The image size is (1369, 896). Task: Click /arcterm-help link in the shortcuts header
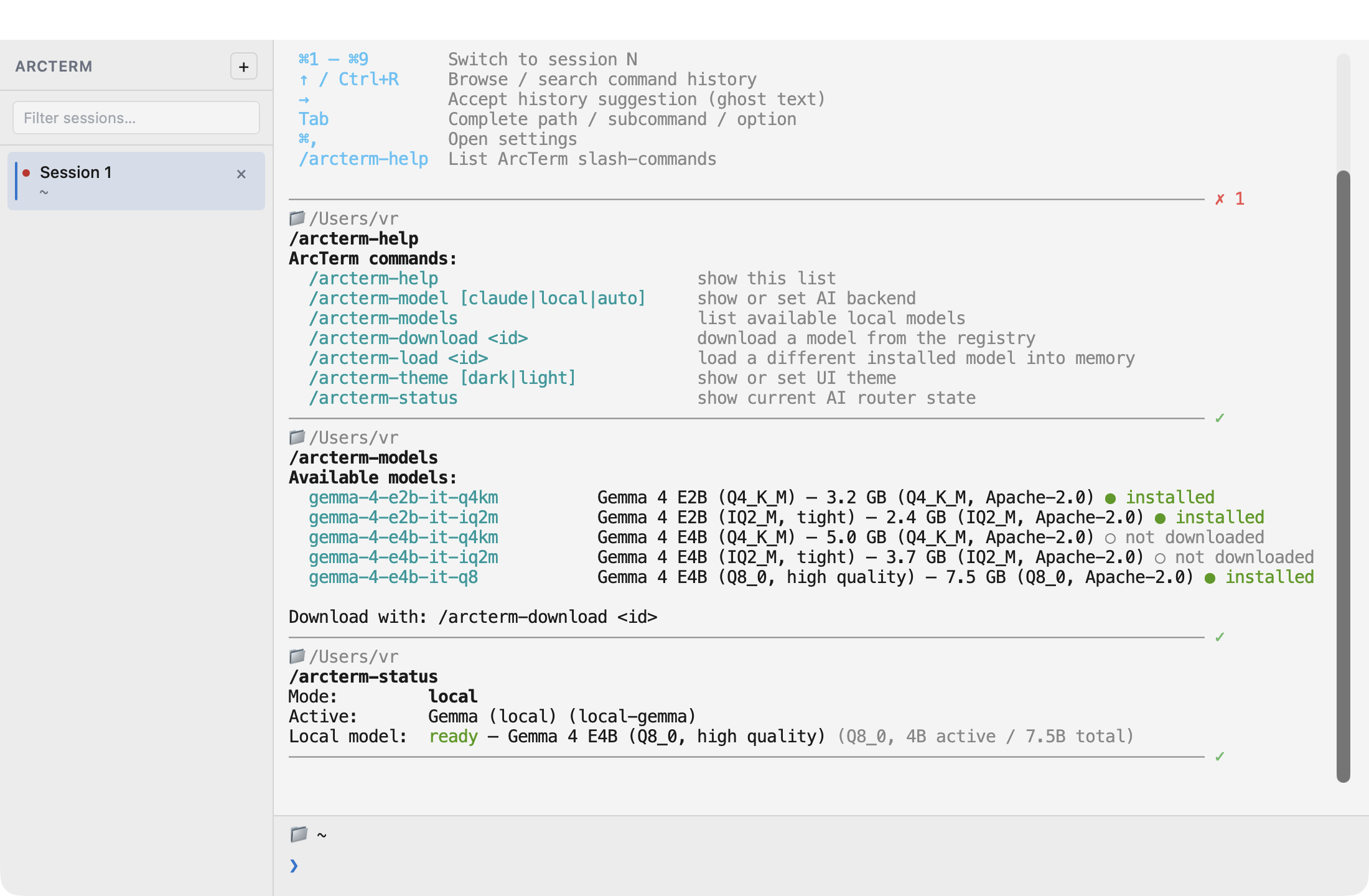pos(363,159)
